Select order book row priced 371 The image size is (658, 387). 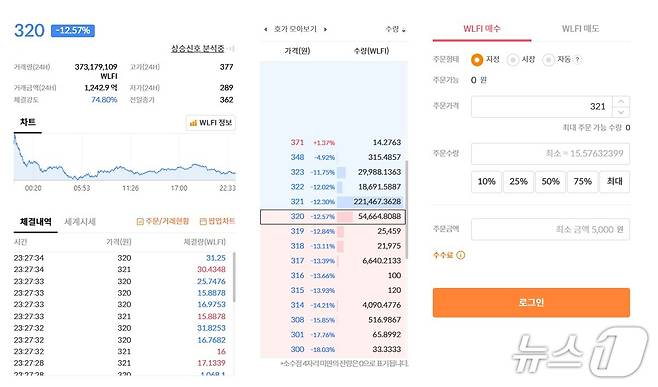point(334,143)
